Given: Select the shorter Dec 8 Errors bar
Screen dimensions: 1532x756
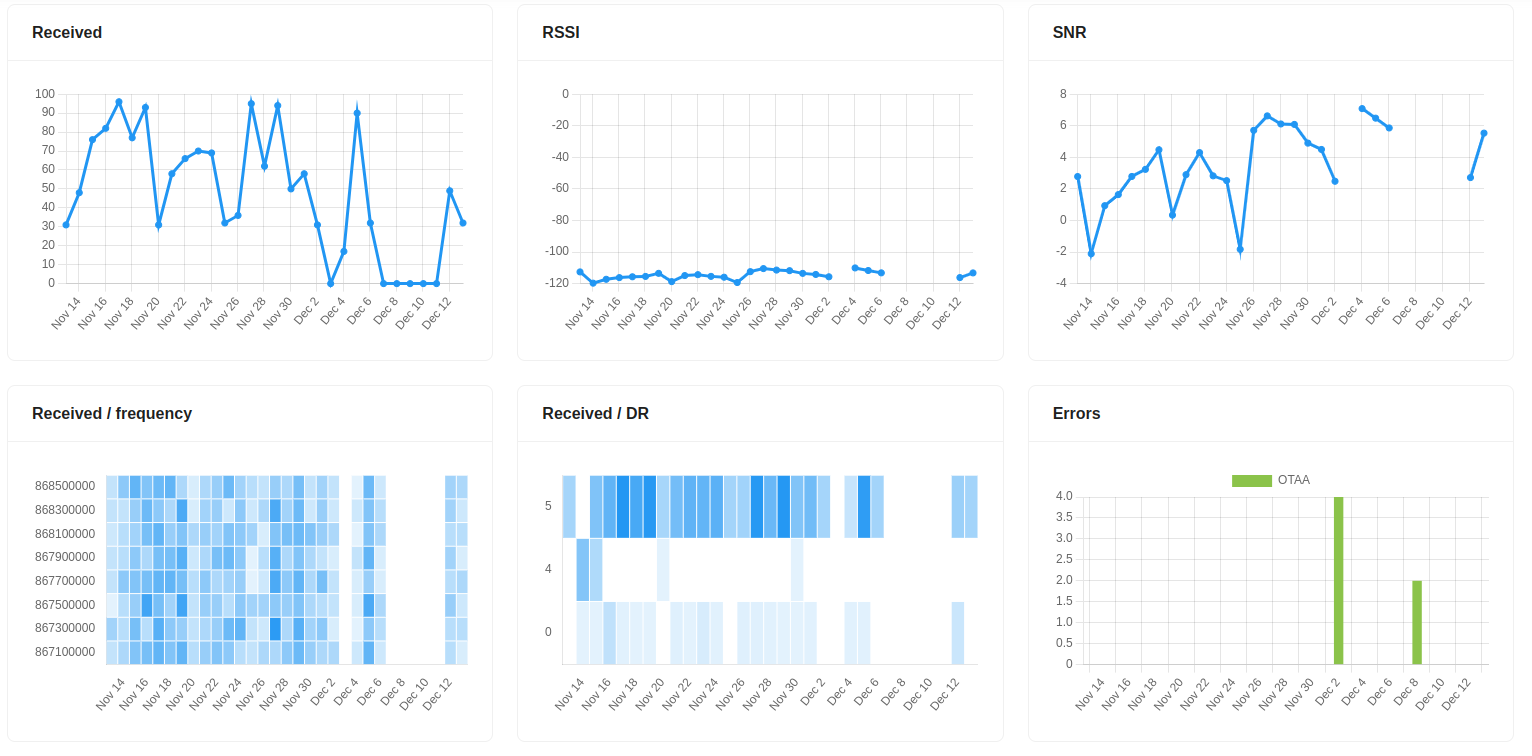Looking at the screenshot, I should 1417,622.
